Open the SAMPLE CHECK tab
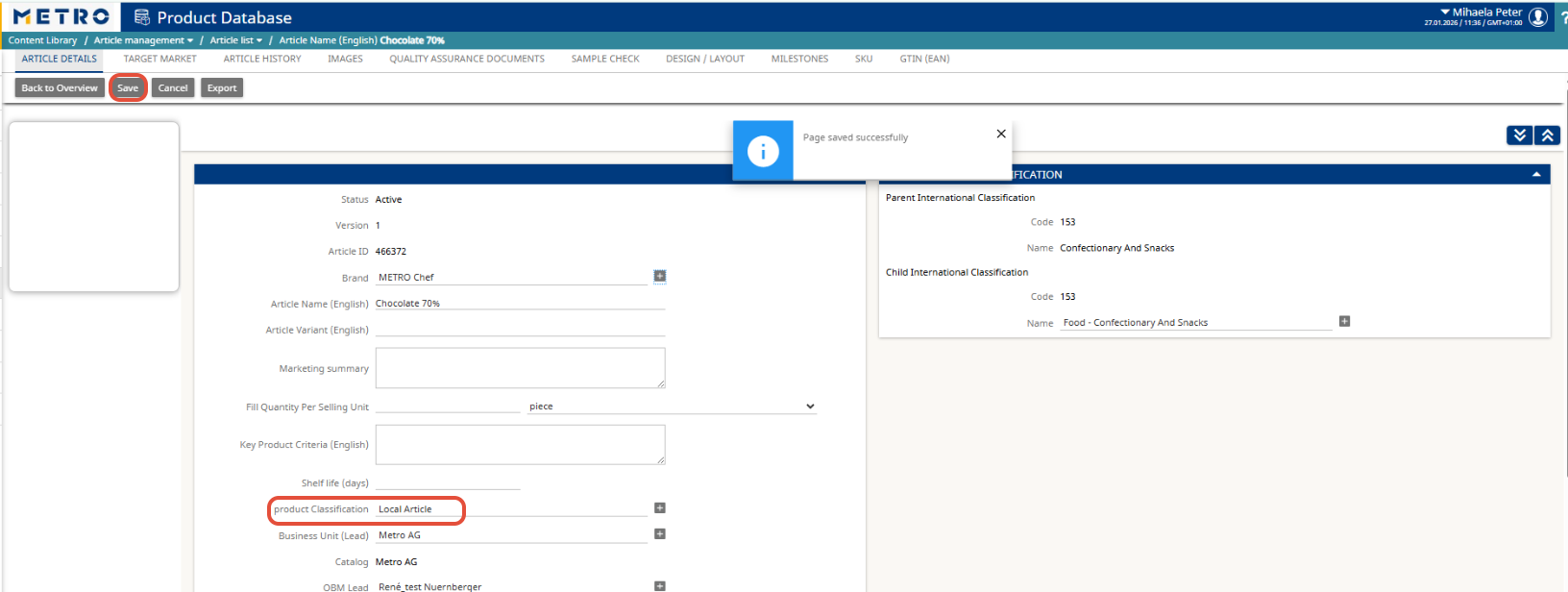This screenshot has height=592, width=1568. [x=605, y=59]
